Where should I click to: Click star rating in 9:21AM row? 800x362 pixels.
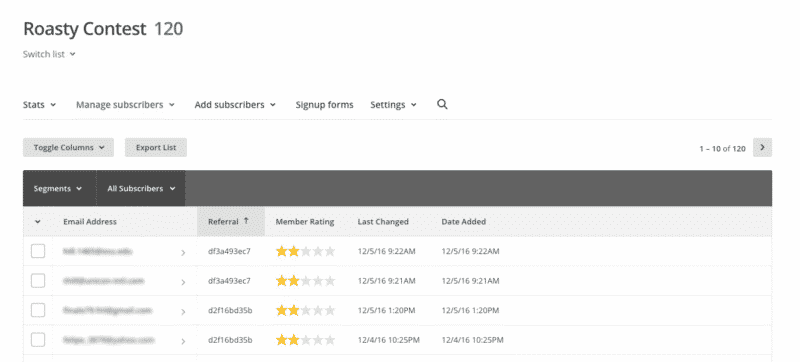(x=305, y=281)
